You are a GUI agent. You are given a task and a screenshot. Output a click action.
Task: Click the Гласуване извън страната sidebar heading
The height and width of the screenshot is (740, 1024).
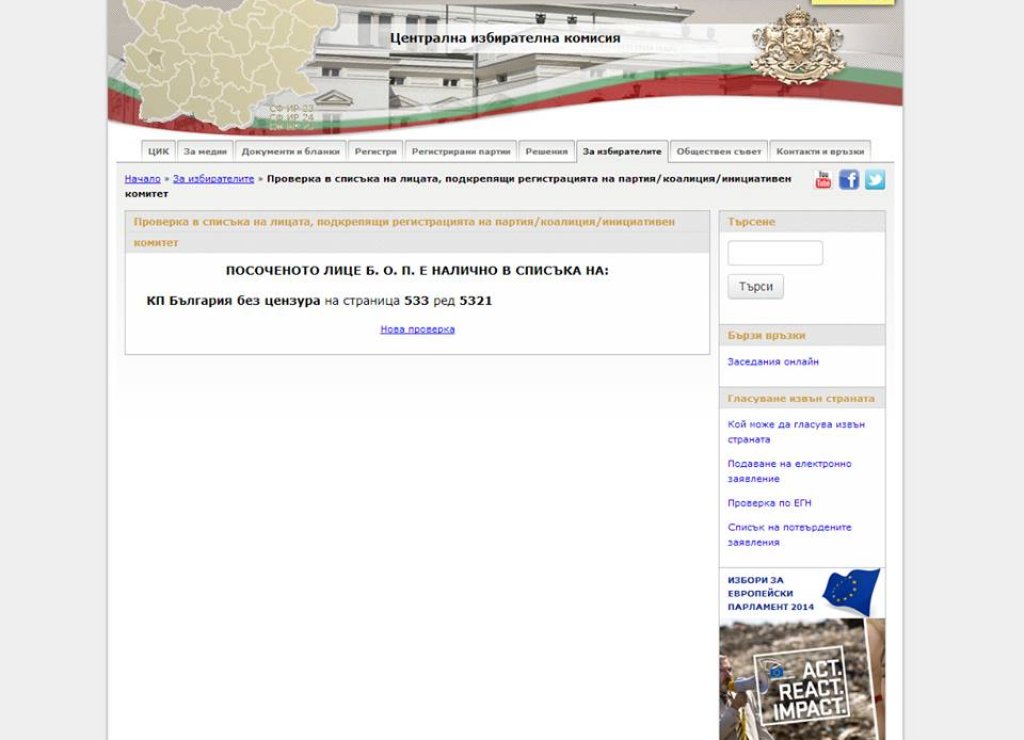[801, 398]
